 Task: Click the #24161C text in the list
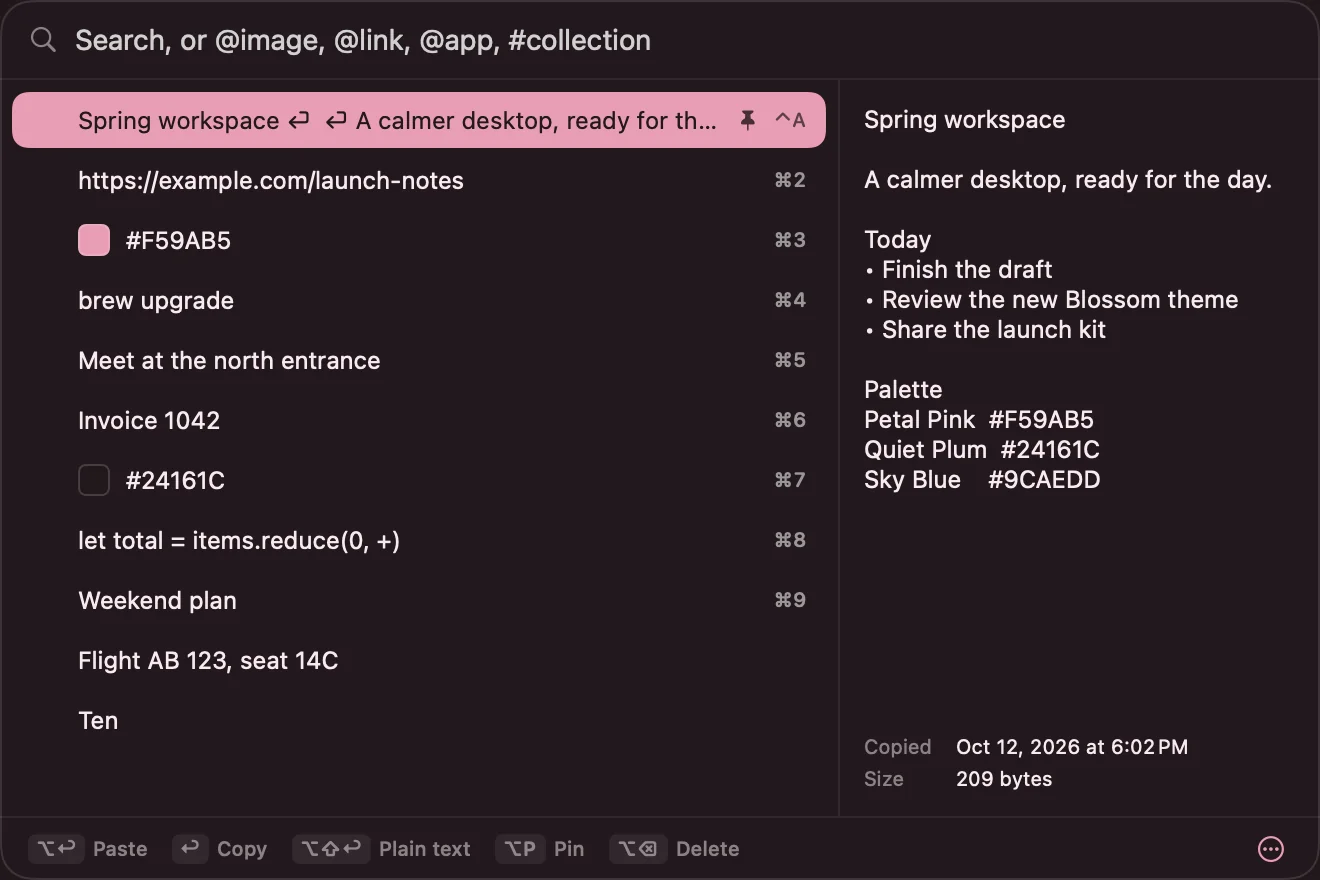tap(175, 481)
